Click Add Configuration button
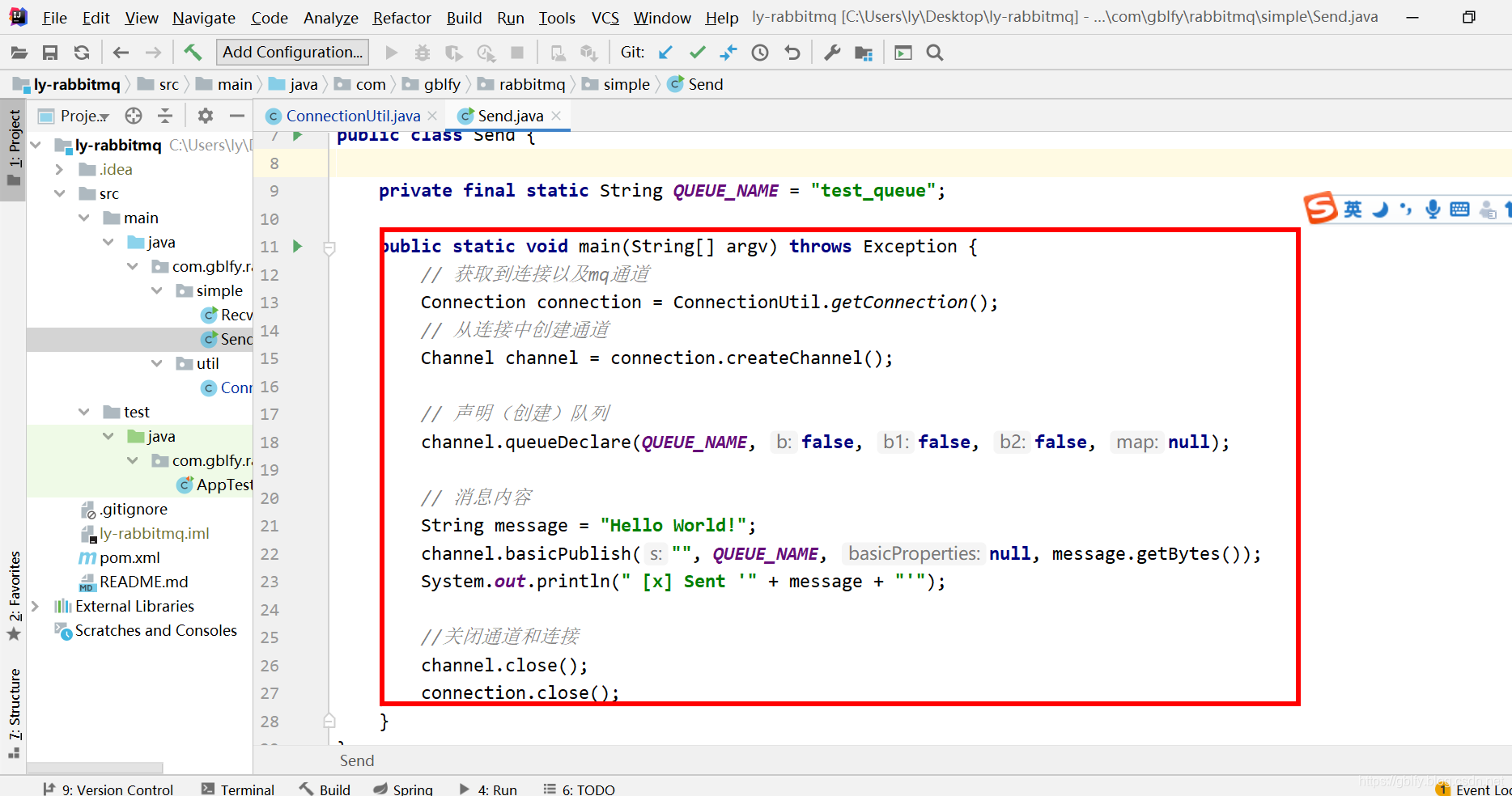 pyautogui.click(x=292, y=53)
